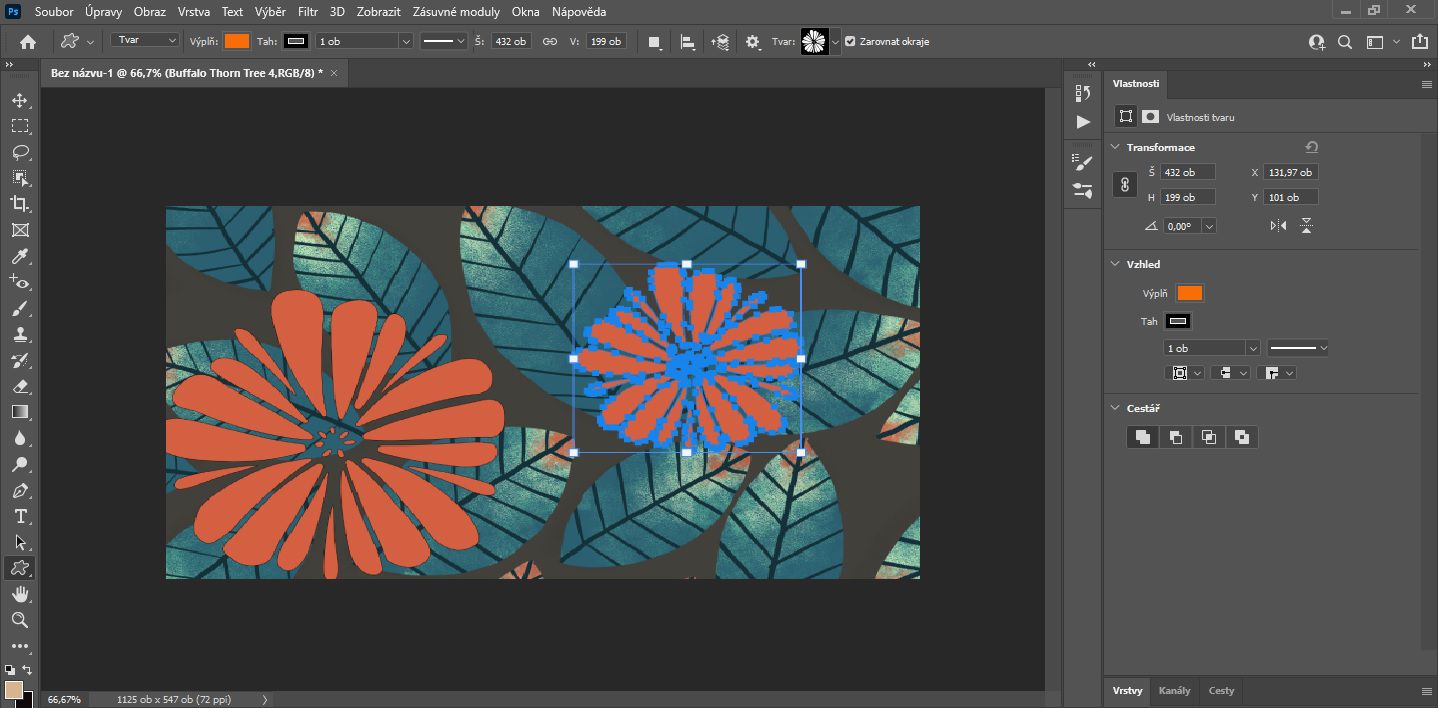Uncheck the Zarovnat okraje checkbox
This screenshot has width=1438, height=708.
(x=850, y=42)
